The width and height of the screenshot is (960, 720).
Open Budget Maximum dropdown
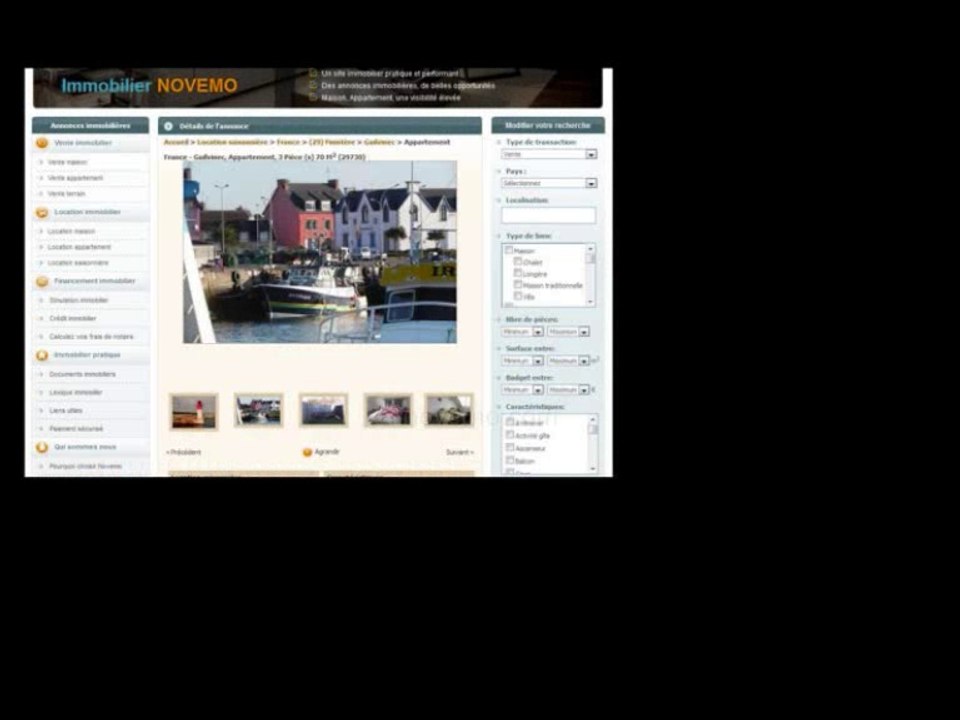(x=568, y=391)
